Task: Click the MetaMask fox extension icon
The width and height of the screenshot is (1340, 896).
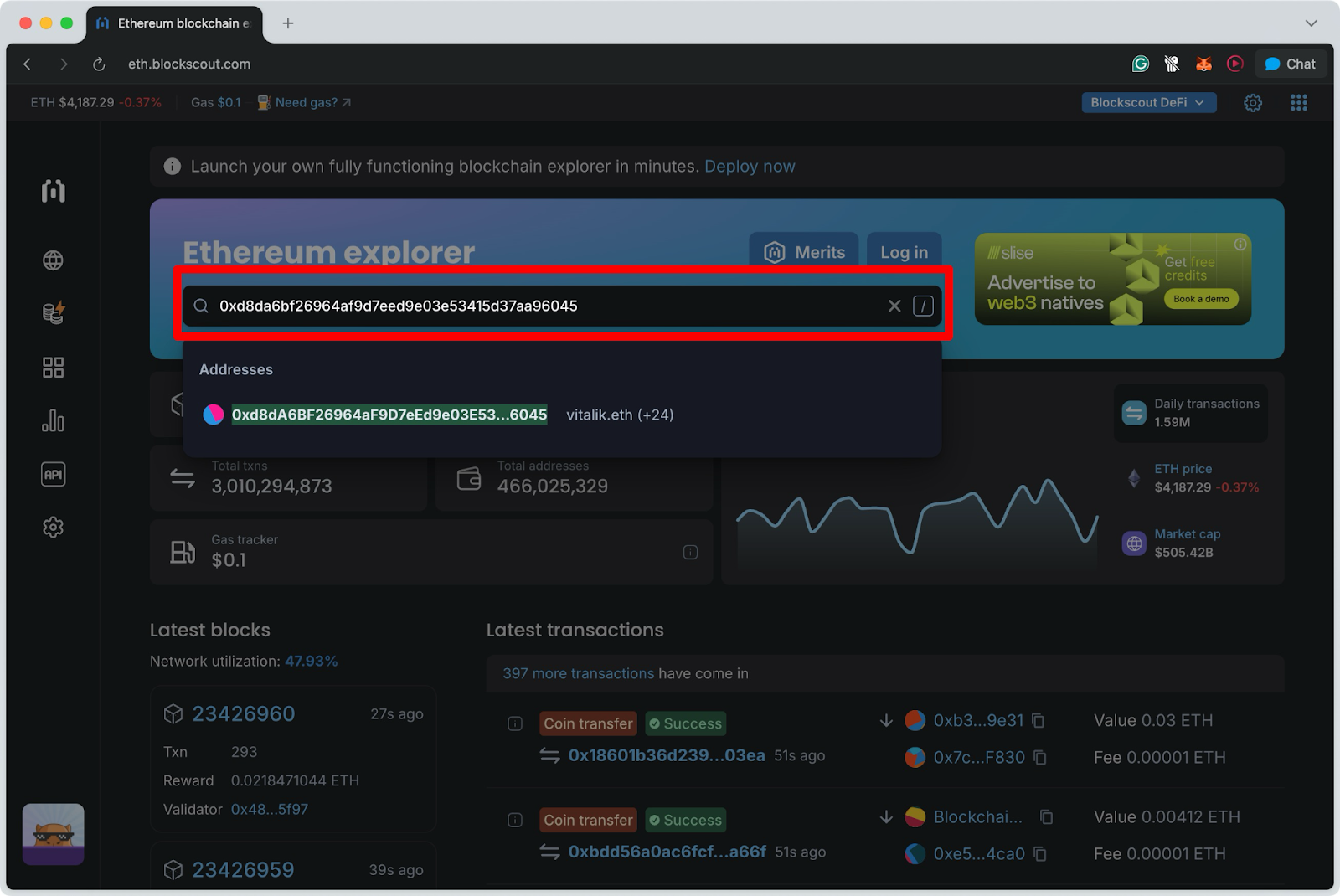Action: tap(1203, 64)
